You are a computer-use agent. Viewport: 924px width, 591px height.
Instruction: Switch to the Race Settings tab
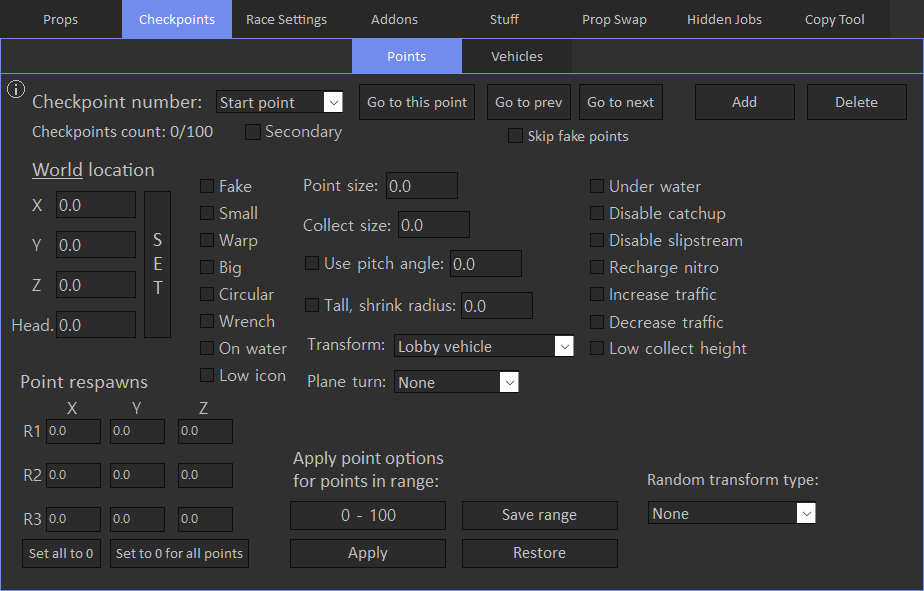pyautogui.click(x=286, y=19)
